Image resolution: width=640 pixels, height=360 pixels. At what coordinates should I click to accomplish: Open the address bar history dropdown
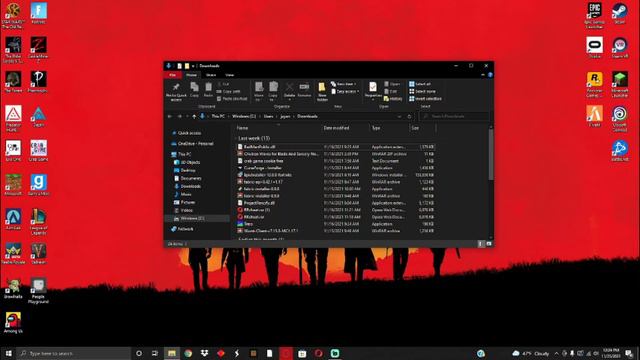pos(399,116)
